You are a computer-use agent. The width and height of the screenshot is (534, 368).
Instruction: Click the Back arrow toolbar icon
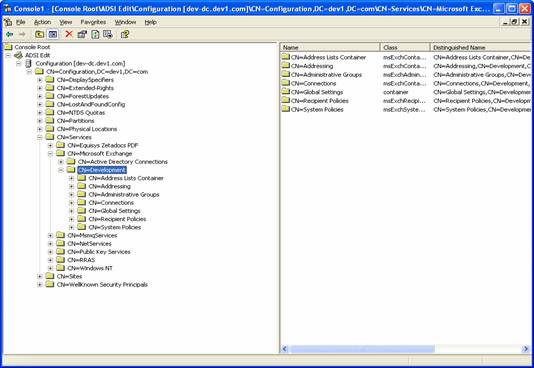(x=10, y=34)
